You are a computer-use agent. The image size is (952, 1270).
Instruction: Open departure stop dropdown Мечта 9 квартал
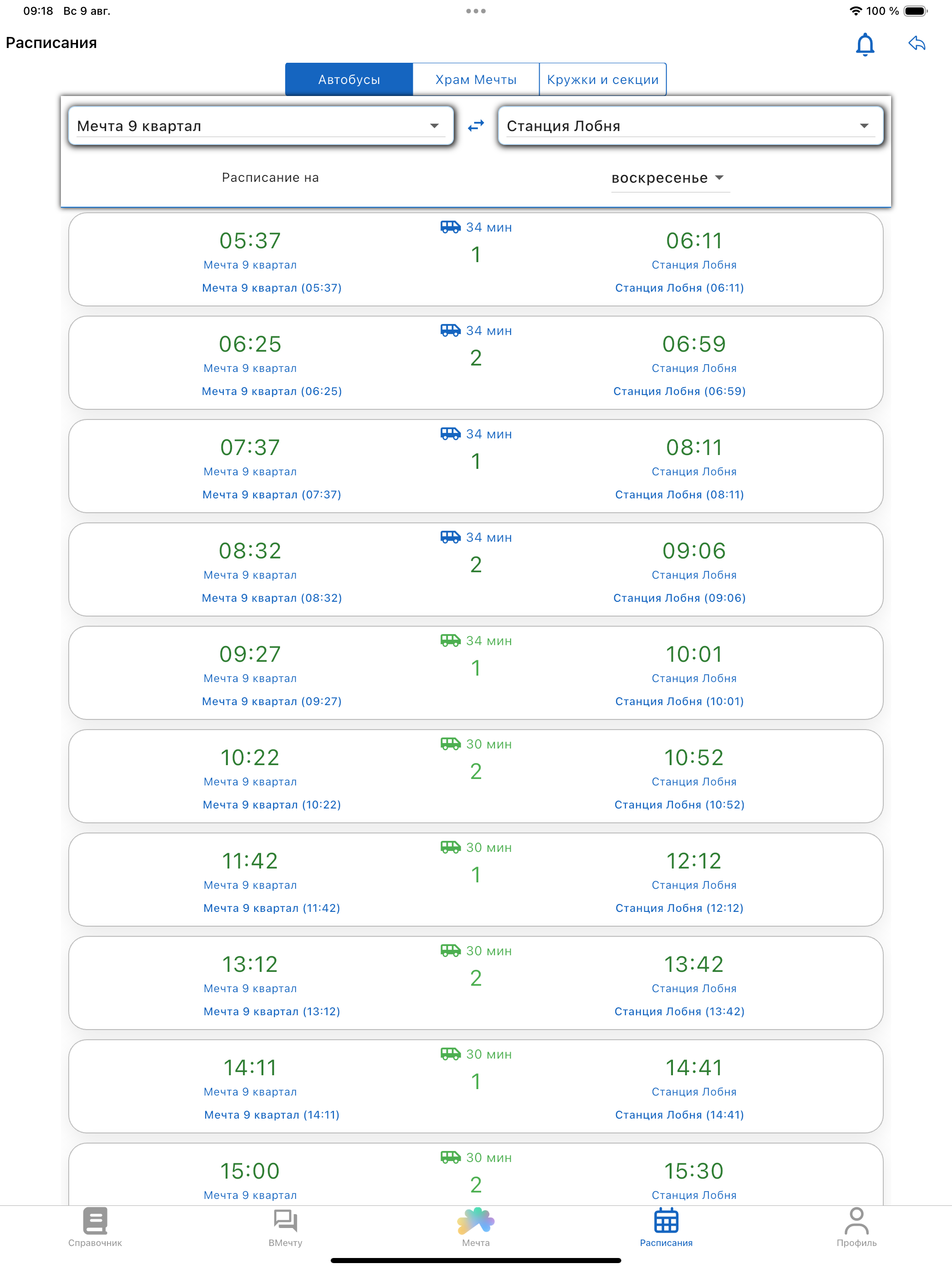point(261,126)
